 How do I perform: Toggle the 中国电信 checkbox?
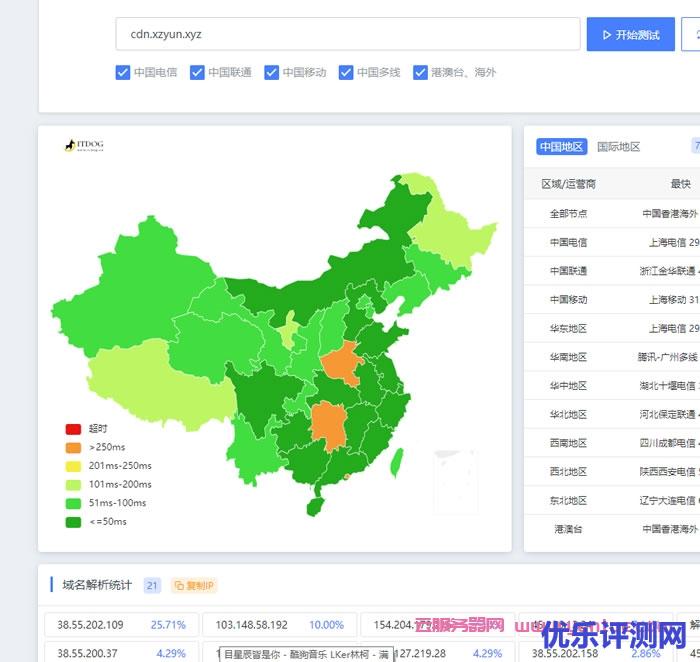[x=123, y=72]
